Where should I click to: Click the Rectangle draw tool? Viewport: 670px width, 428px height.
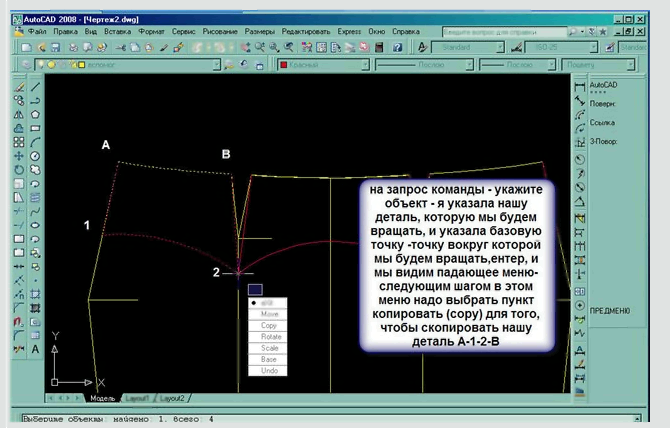click(x=36, y=129)
